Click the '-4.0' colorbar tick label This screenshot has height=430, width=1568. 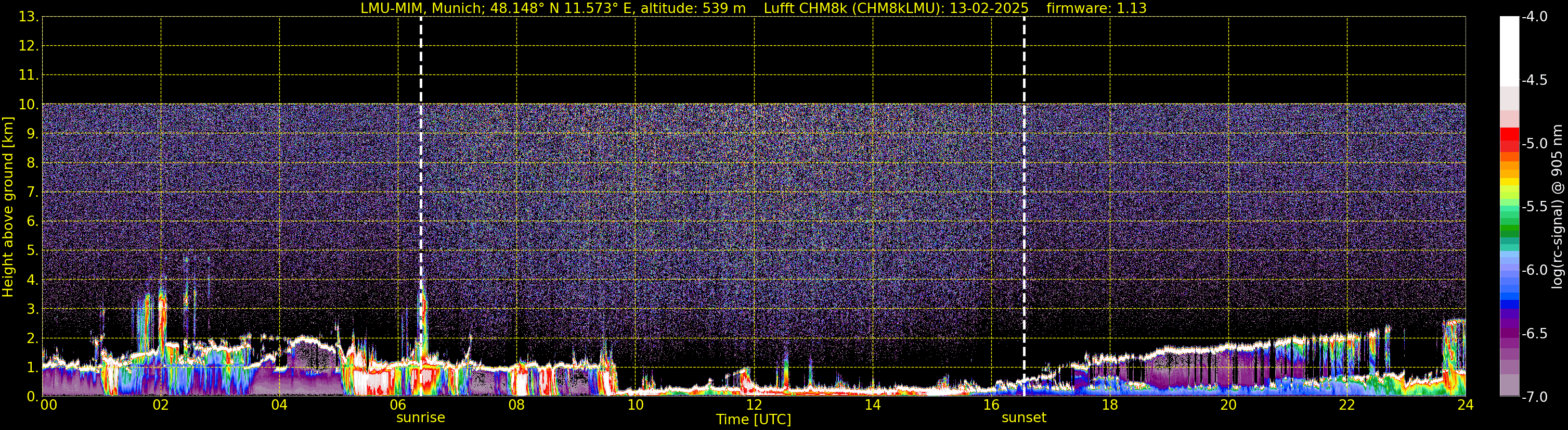click(x=1534, y=17)
